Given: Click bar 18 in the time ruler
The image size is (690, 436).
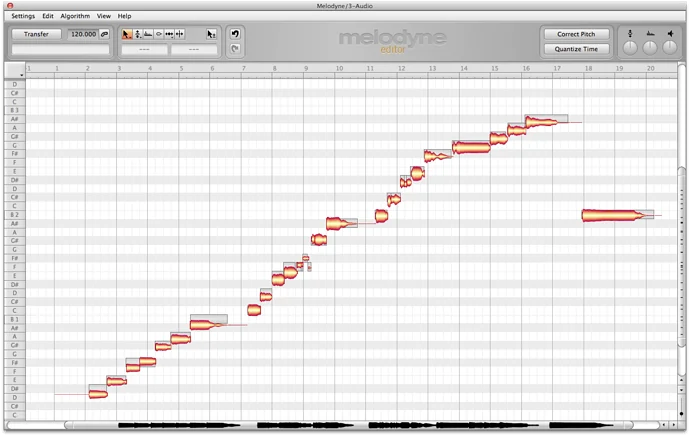Looking at the screenshot, I should click(588, 68).
